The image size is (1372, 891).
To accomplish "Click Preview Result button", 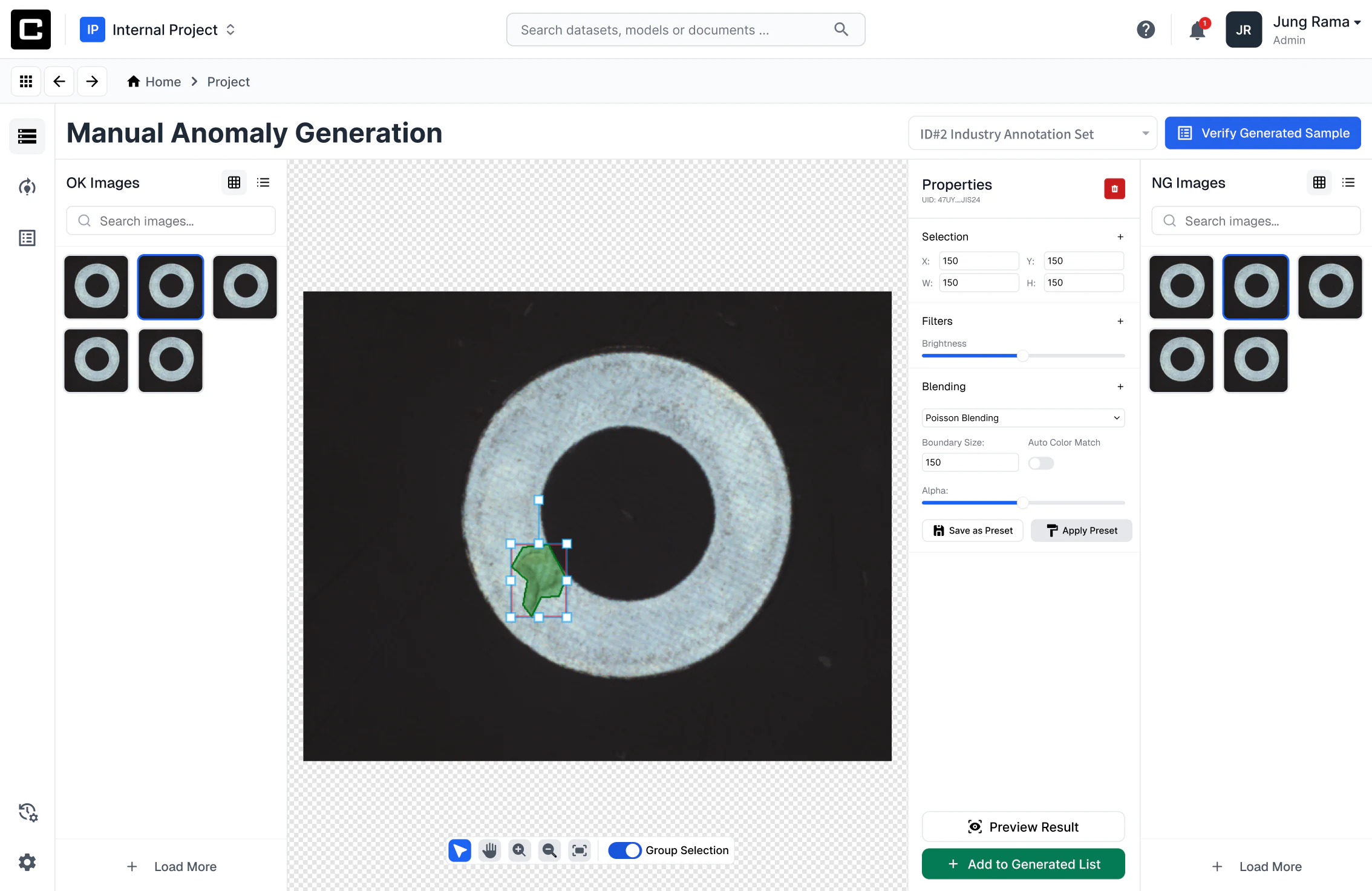I will point(1023,827).
